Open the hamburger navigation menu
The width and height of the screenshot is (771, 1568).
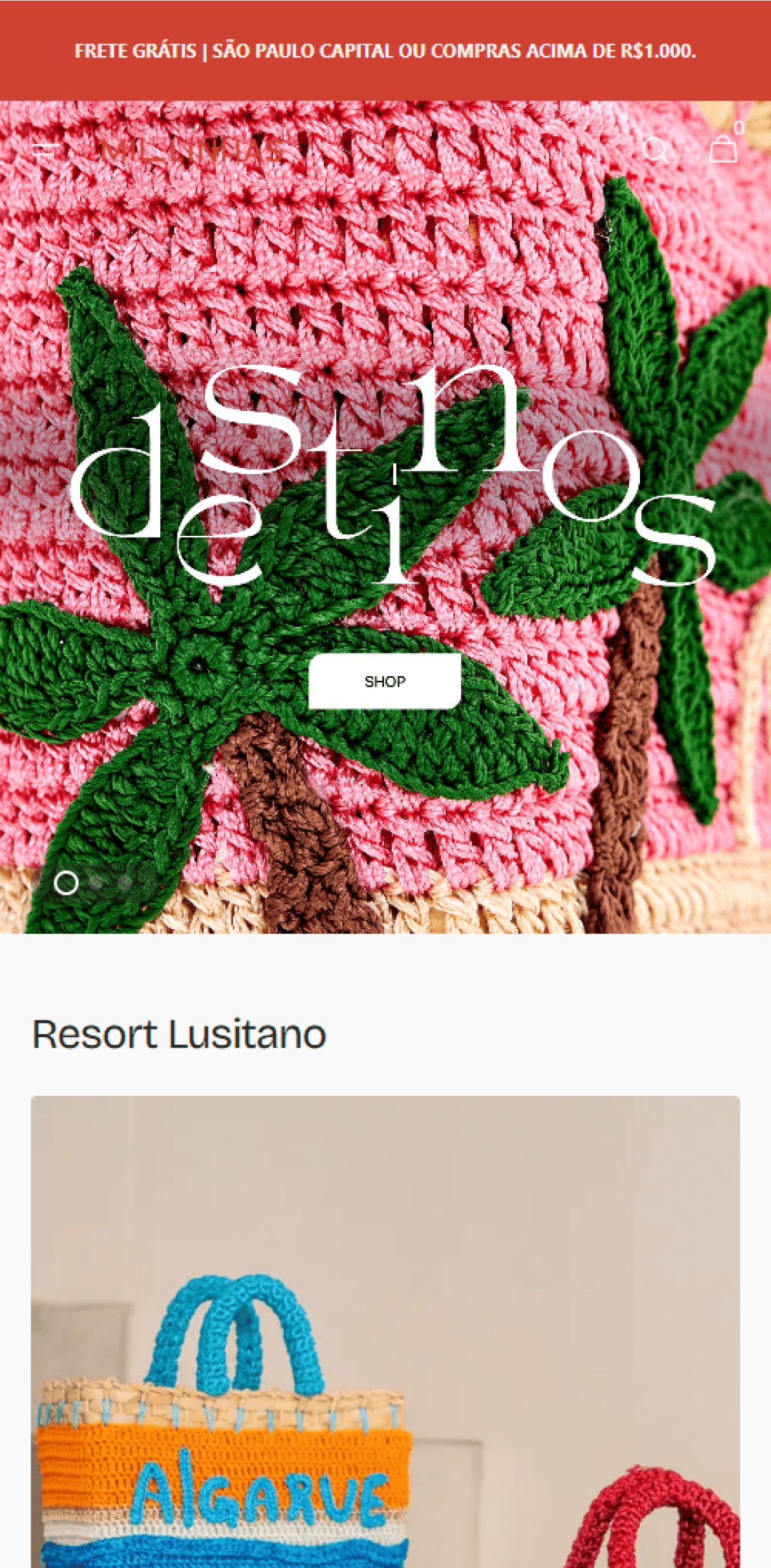coord(46,150)
